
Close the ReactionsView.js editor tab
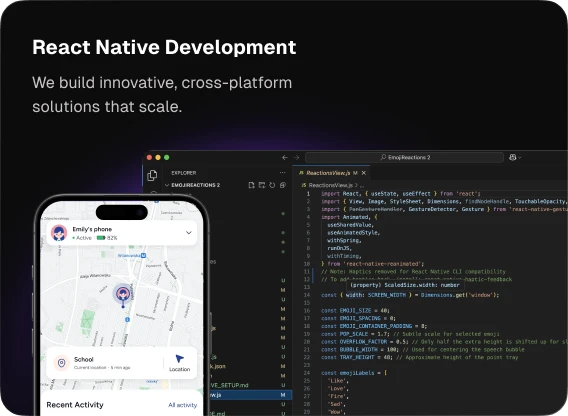click(x=364, y=173)
